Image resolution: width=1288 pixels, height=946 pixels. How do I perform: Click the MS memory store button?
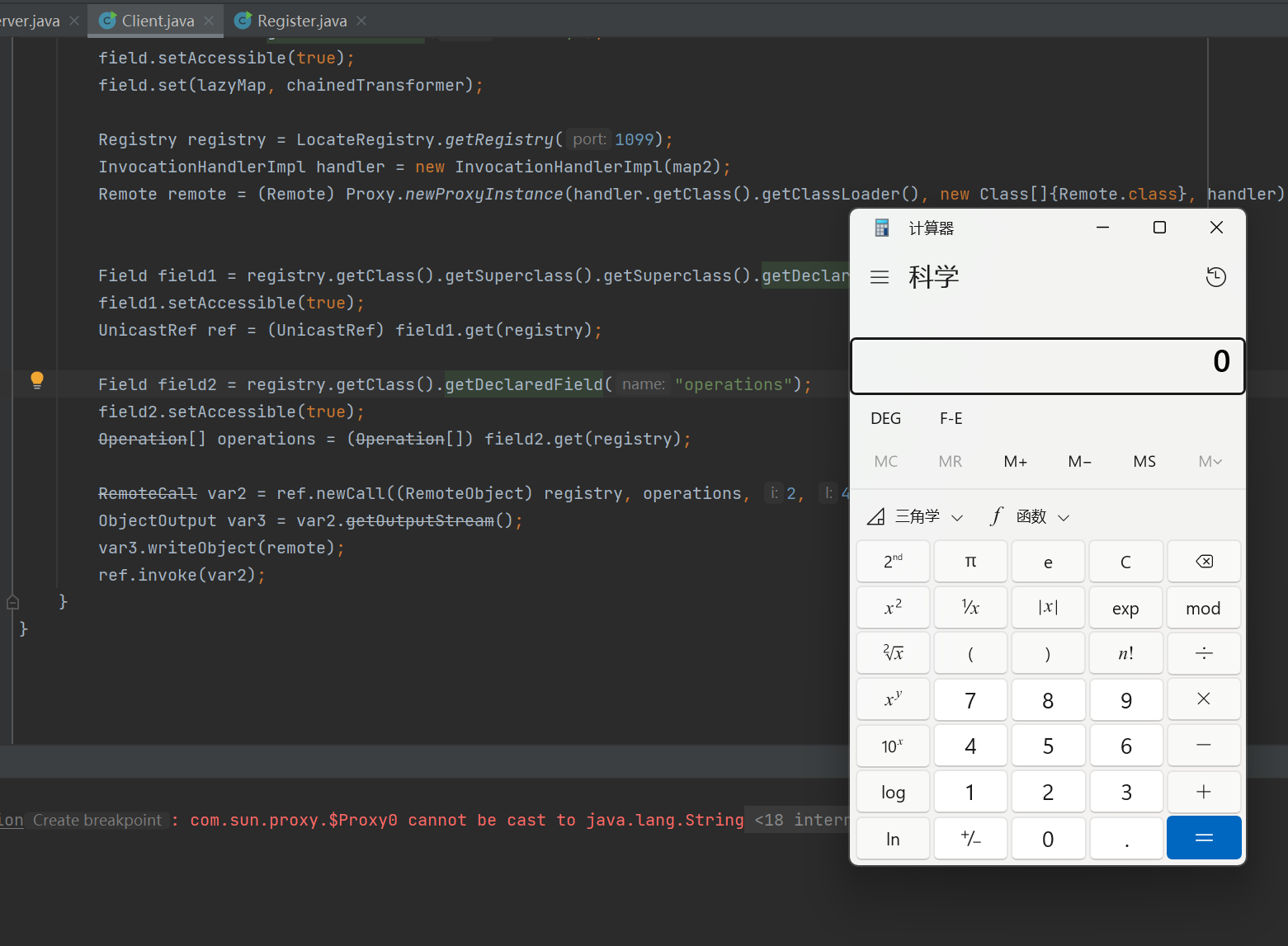(1144, 462)
